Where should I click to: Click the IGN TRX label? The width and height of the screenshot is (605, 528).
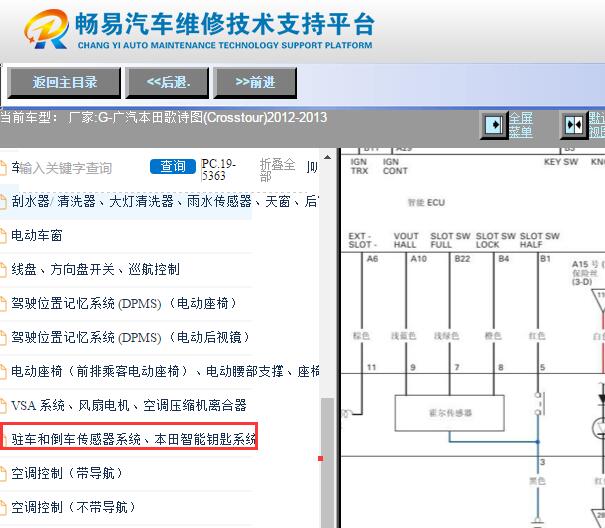point(359,166)
